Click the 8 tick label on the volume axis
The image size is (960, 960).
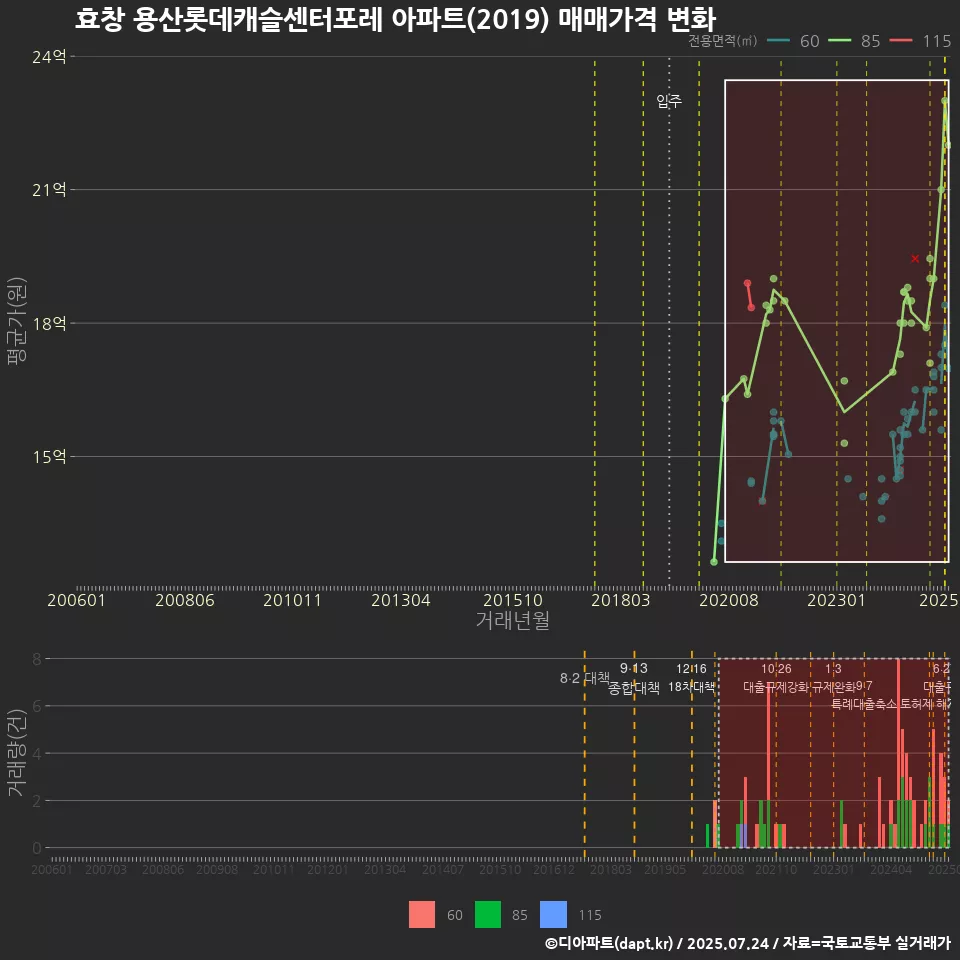(37, 659)
